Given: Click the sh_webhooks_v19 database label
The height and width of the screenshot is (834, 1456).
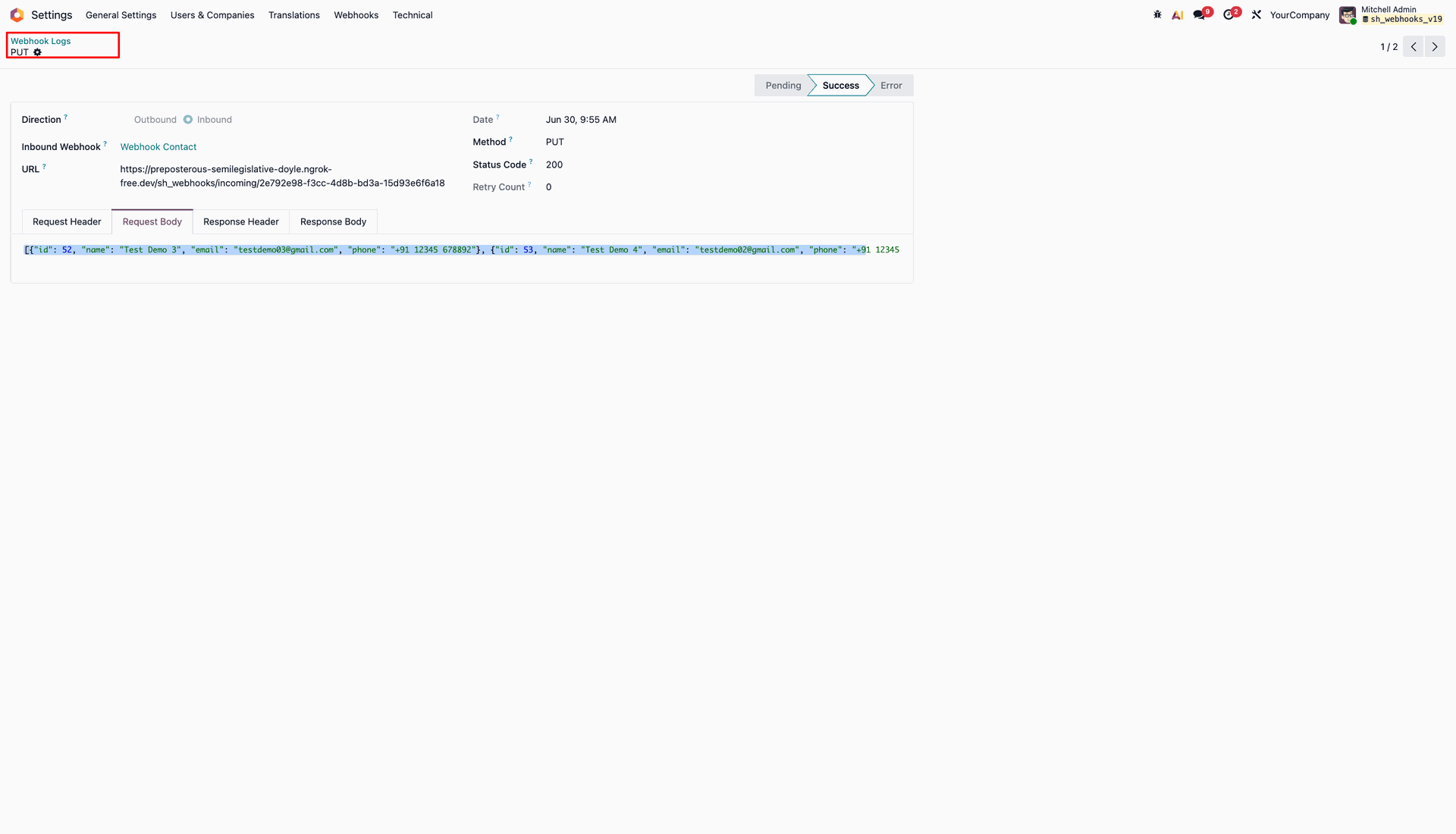Looking at the screenshot, I should 1402,20.
